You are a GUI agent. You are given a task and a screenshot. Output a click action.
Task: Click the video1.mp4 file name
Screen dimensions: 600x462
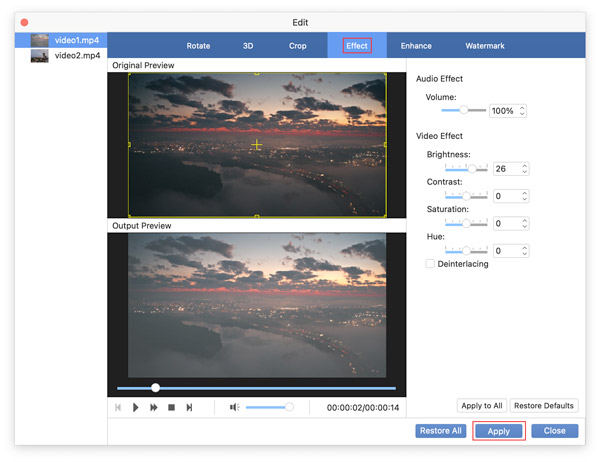[x=77, y=40]
